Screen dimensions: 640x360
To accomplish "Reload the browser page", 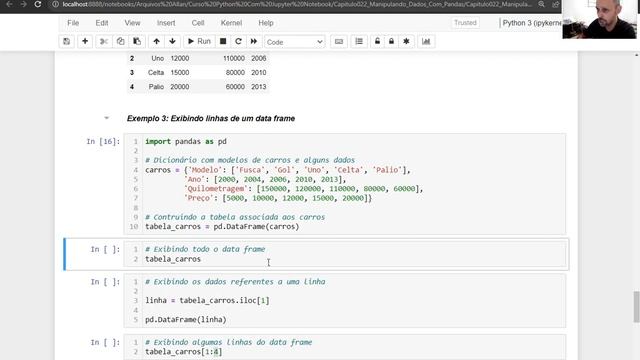I will [38, 4].
